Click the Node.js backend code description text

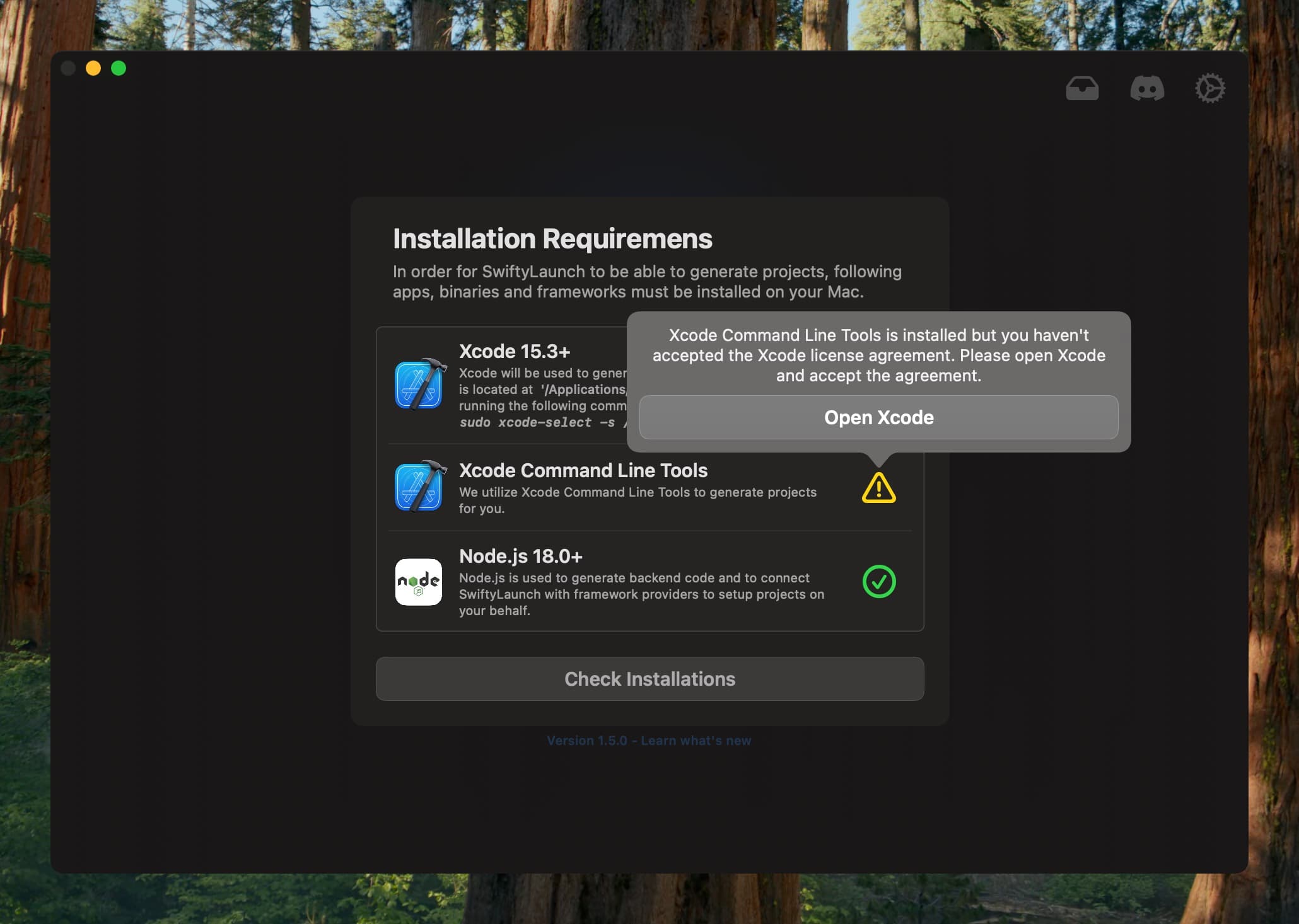pyautogui.click(x=641, y=594)
